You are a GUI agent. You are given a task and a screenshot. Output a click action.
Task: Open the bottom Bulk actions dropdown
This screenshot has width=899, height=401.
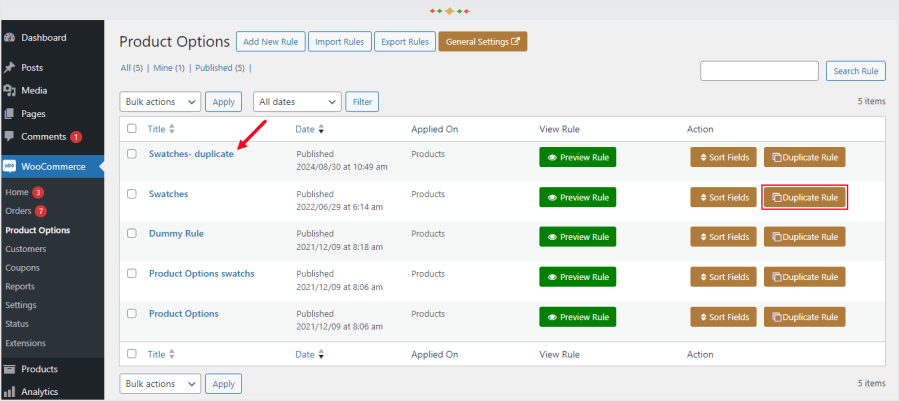pyautogui.click(x=161, y=384)
